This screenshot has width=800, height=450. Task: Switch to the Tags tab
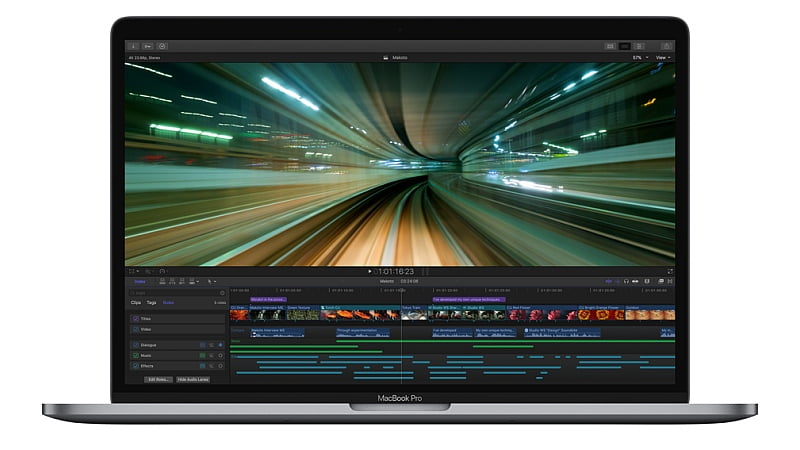(151, 302)
